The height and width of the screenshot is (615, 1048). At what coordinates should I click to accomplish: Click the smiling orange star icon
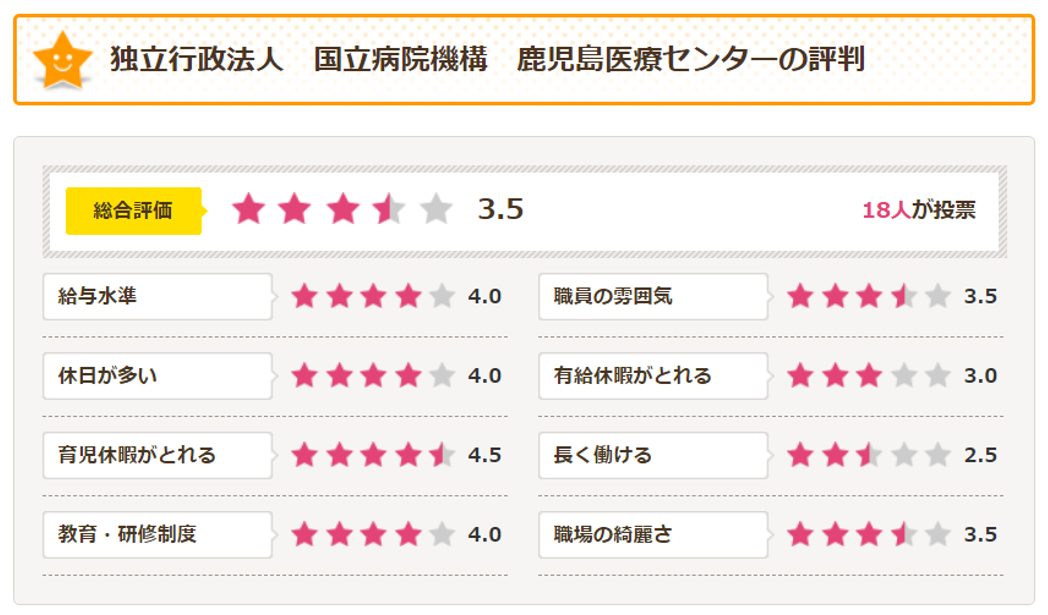pyautogui.click(x=62, y=60)
